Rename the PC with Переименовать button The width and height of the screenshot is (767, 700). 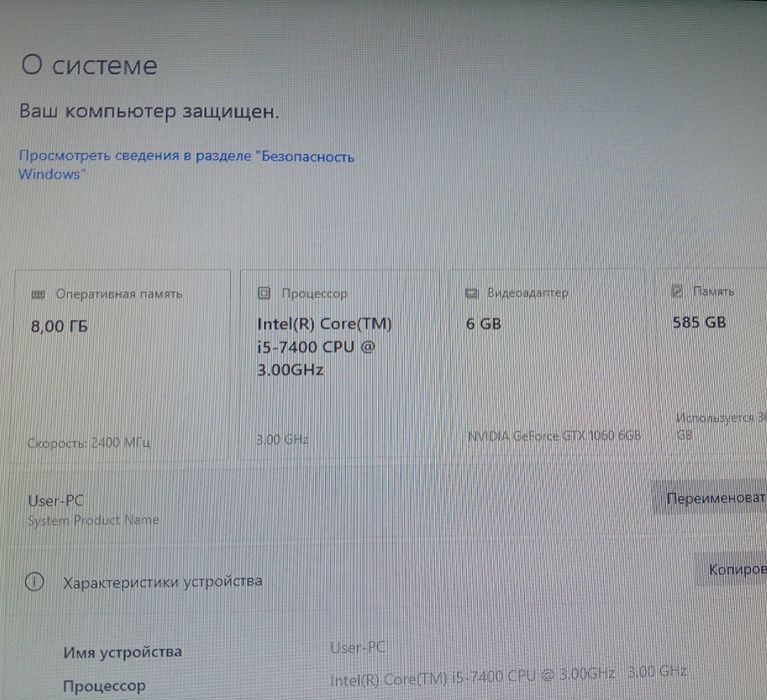pyautogui.click(x=710, y=498)
